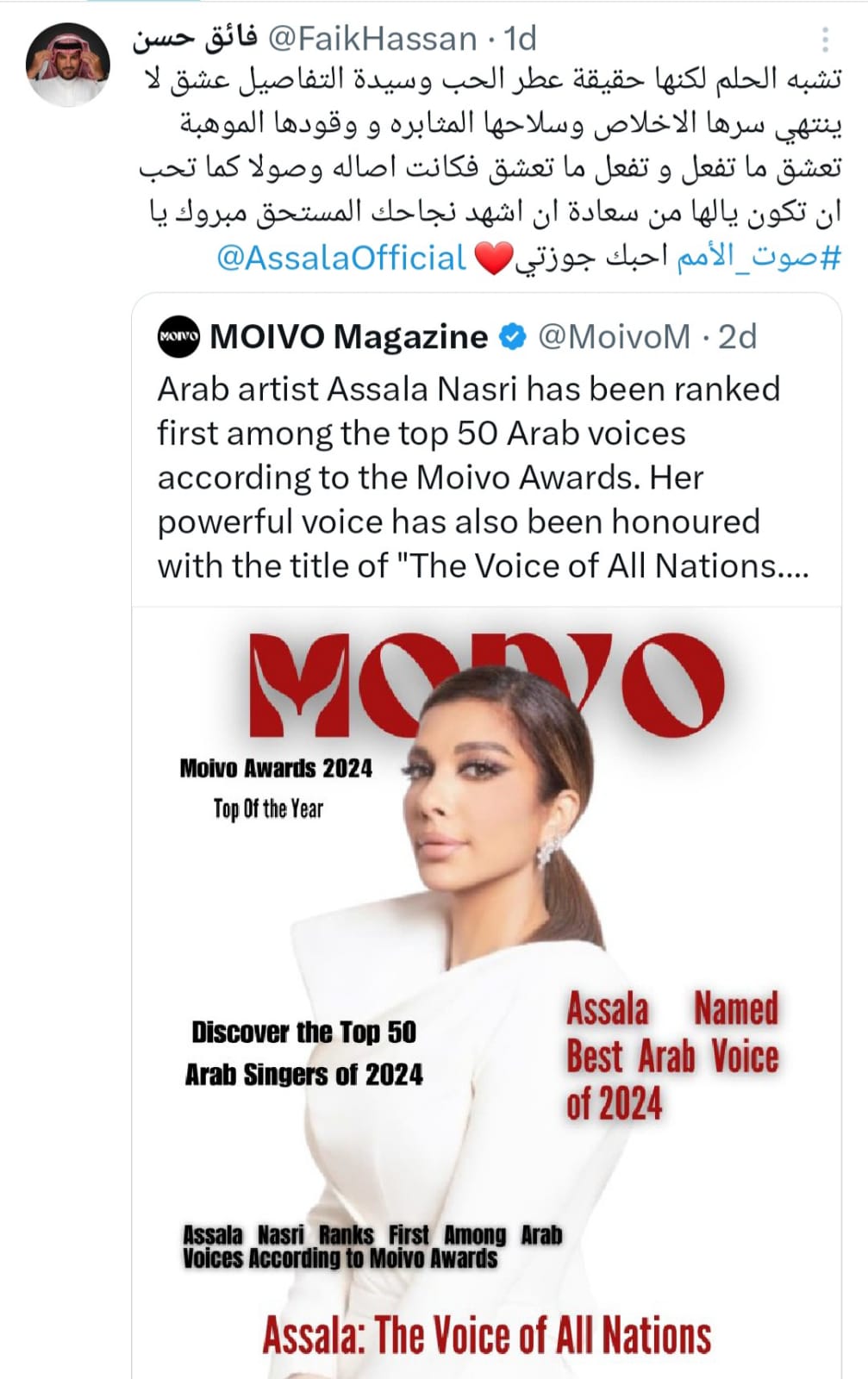Click "Discover the Top 50 Arab Singers" text
This screenshot has width=868, height=1379.
pyautogui.click(x=303, y=1053)
